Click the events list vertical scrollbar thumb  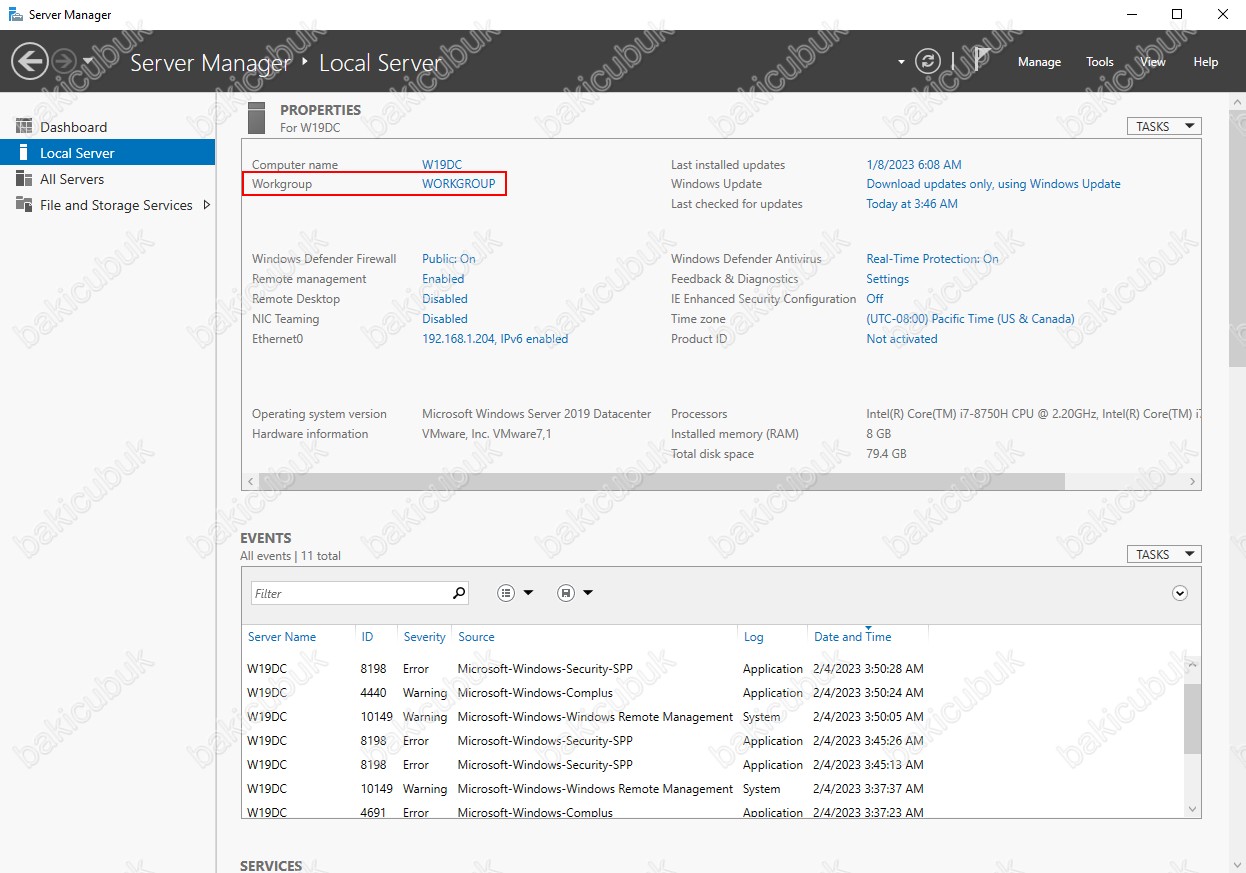point(1192,718)
